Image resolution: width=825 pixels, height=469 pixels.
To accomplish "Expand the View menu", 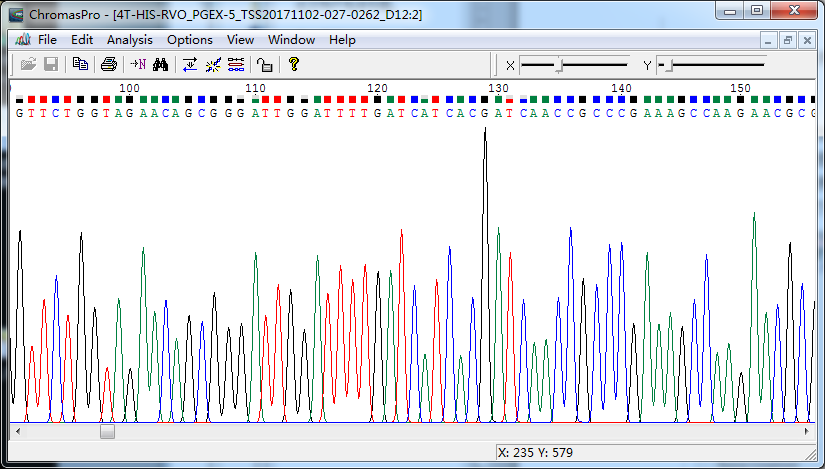I will (x=240, y=40).
